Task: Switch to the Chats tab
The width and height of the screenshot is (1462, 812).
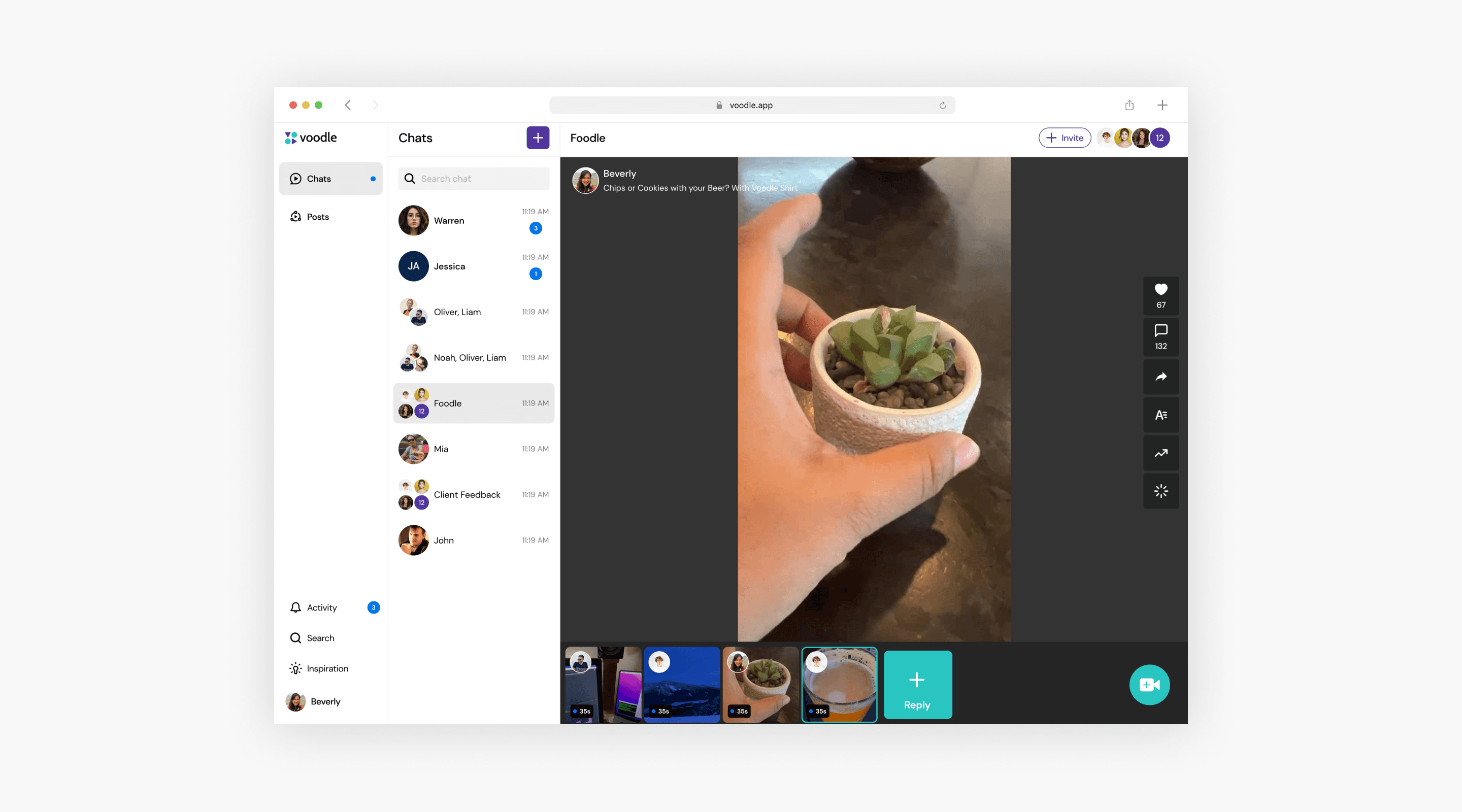Action: 319,178
